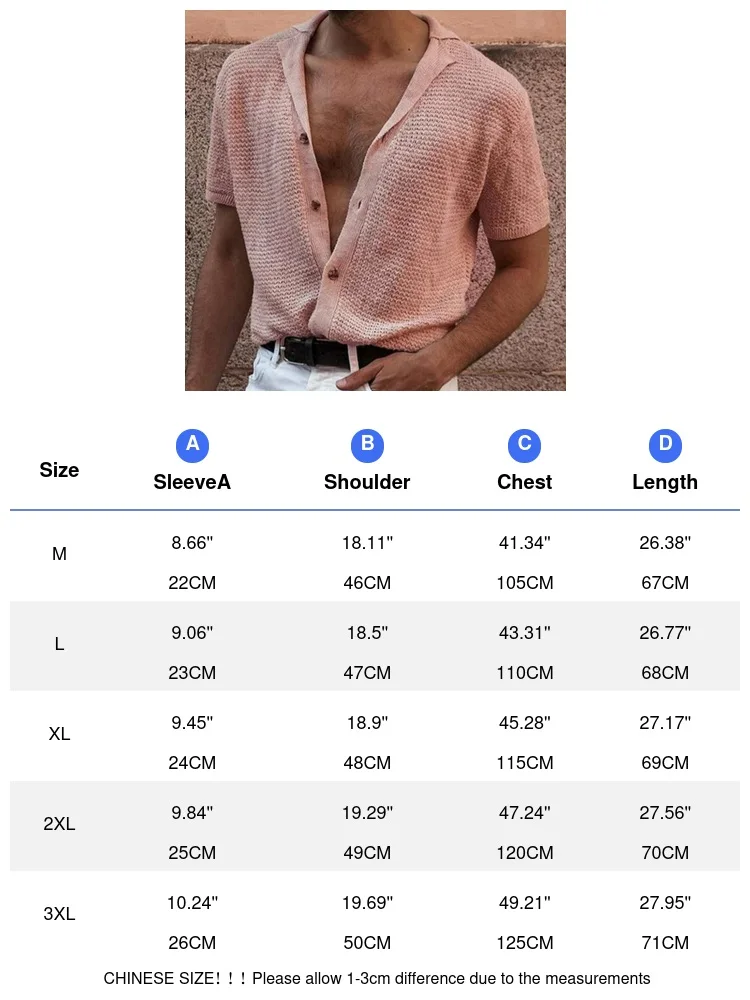Select the Shoulder column header

pos(367,482)
